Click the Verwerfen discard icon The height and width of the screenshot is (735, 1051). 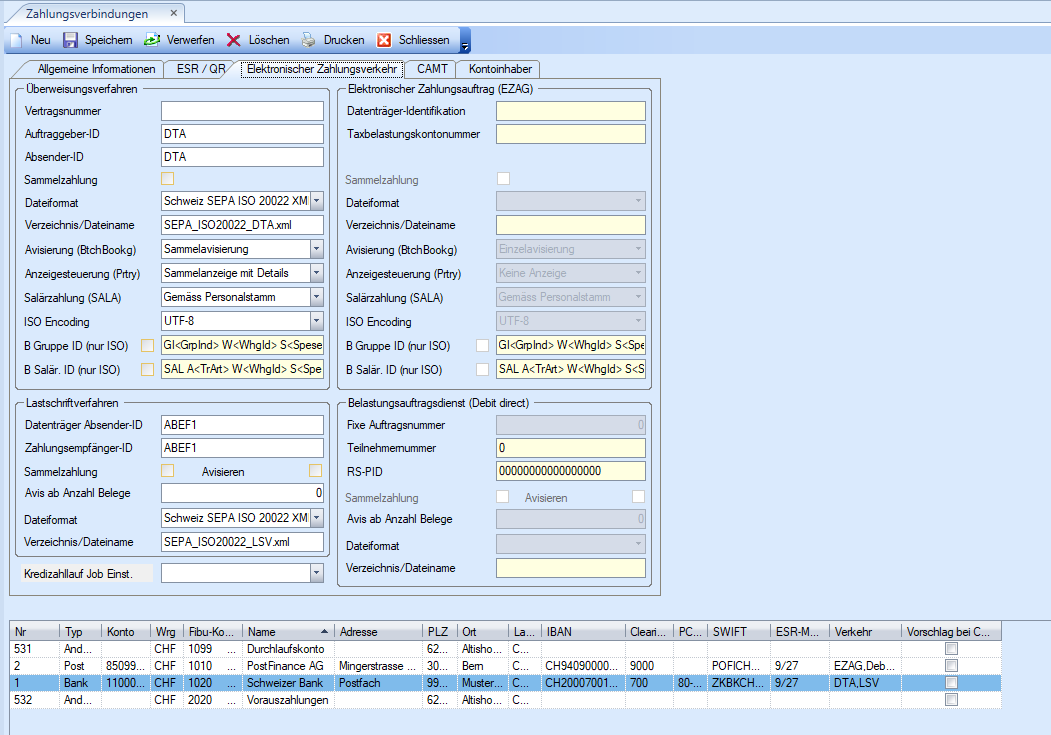tap(151, 40)
